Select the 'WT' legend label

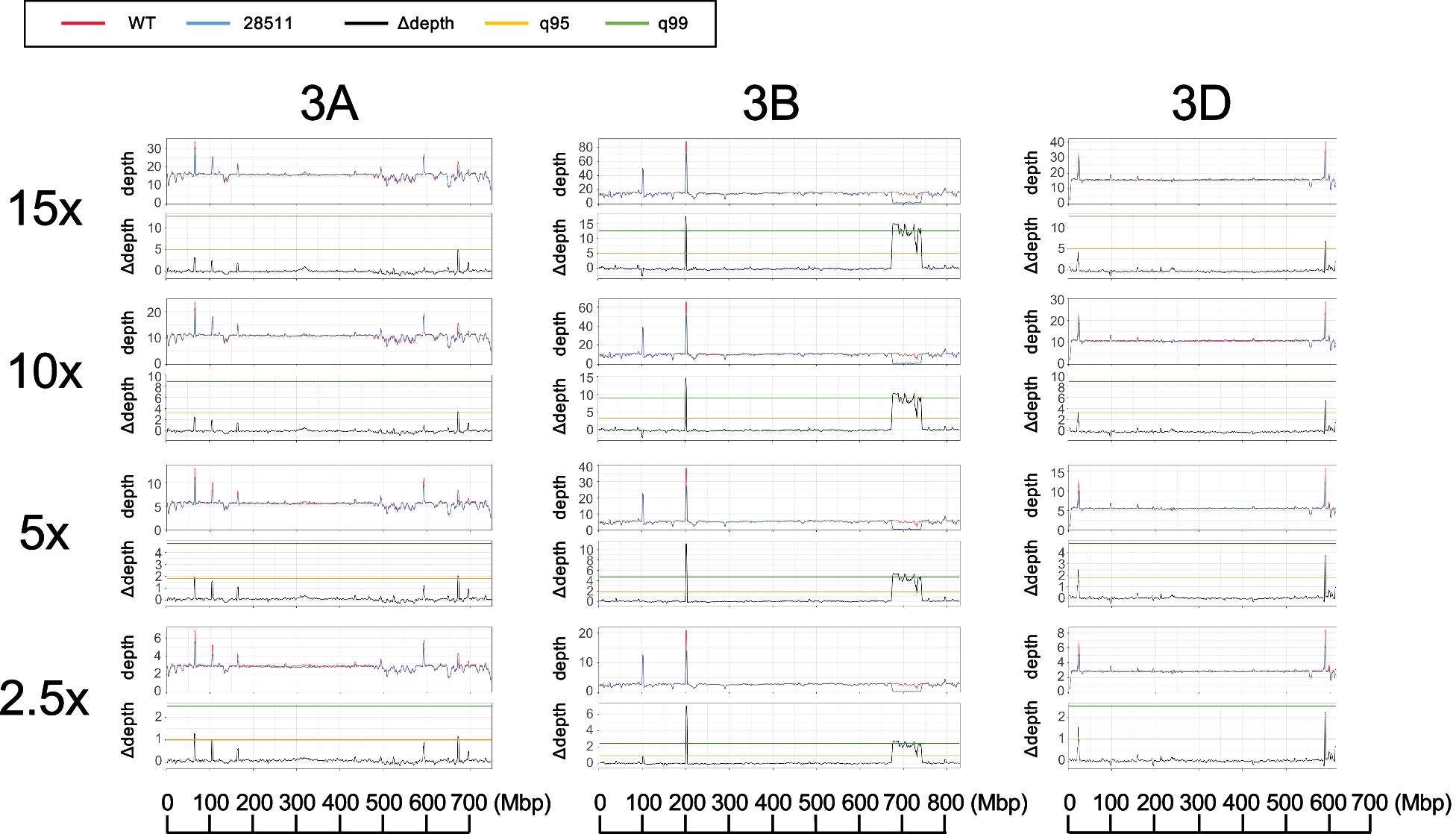click(142, 24)
